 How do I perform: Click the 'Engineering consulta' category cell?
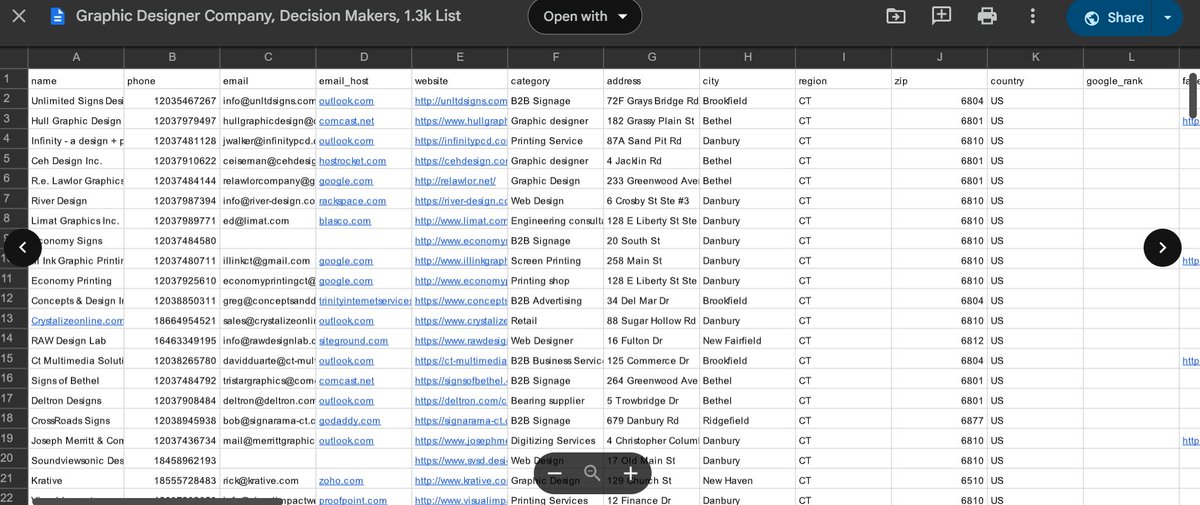coord(555,221)
